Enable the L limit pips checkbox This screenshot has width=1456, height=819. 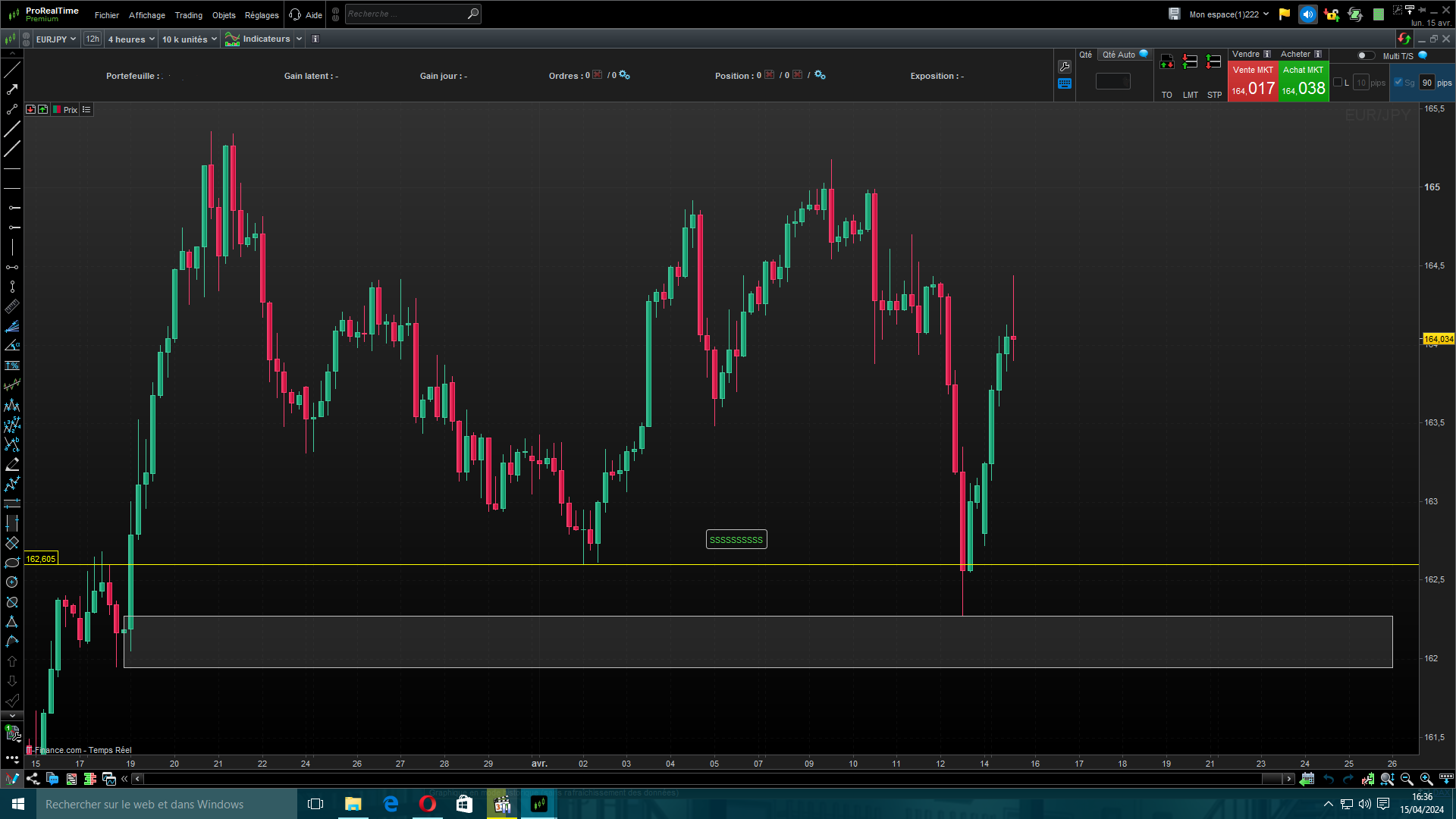tap(1338, 83)
